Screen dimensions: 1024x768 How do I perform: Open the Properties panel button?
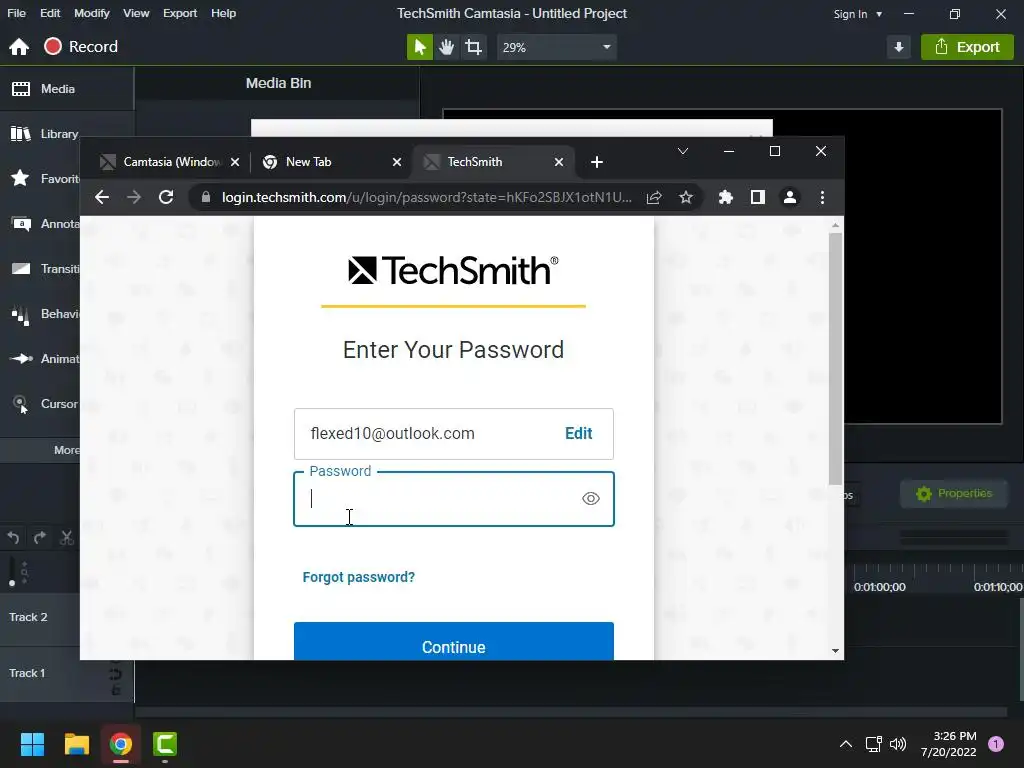coord(954,494)
